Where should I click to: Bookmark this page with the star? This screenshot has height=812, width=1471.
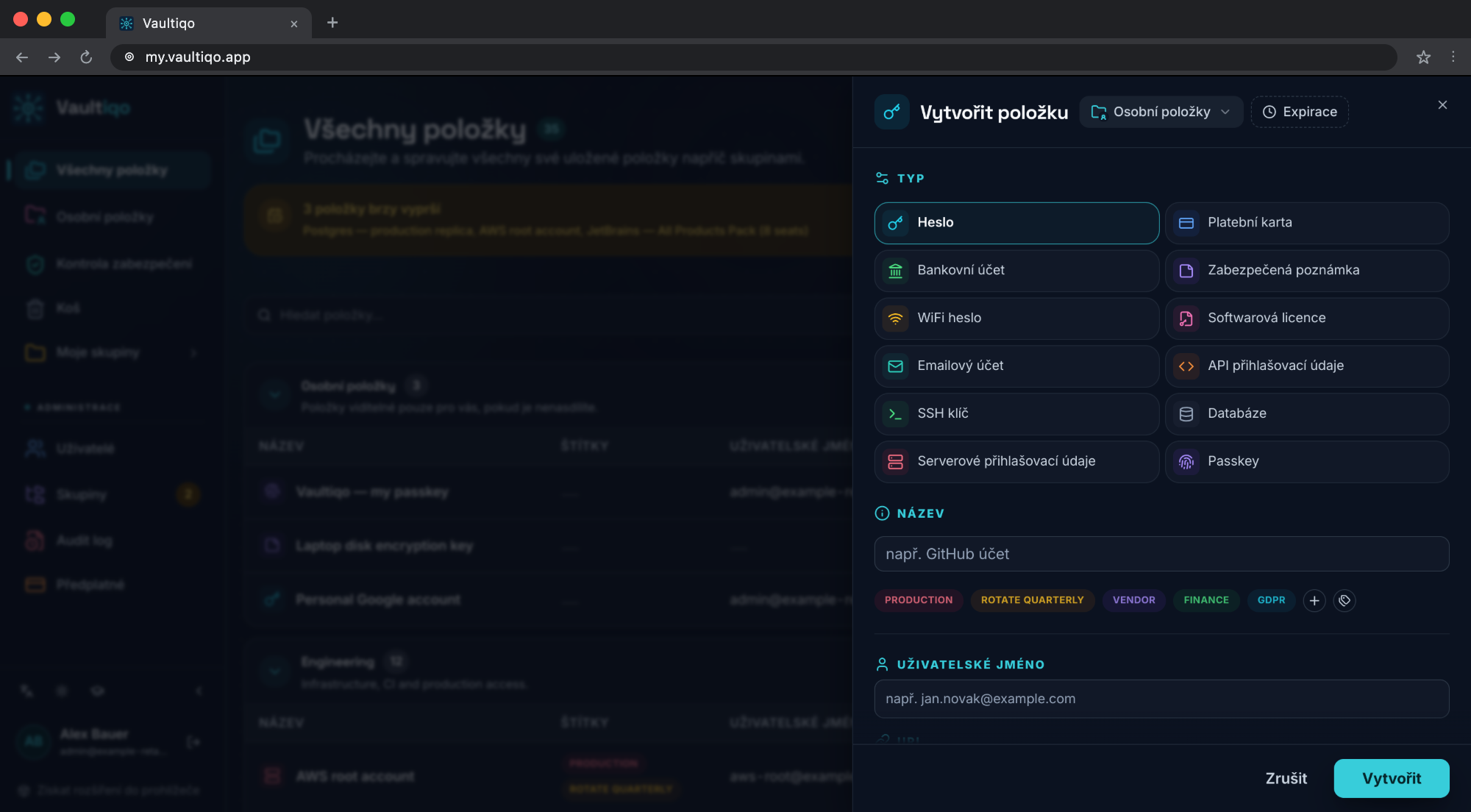point(1423,57)
